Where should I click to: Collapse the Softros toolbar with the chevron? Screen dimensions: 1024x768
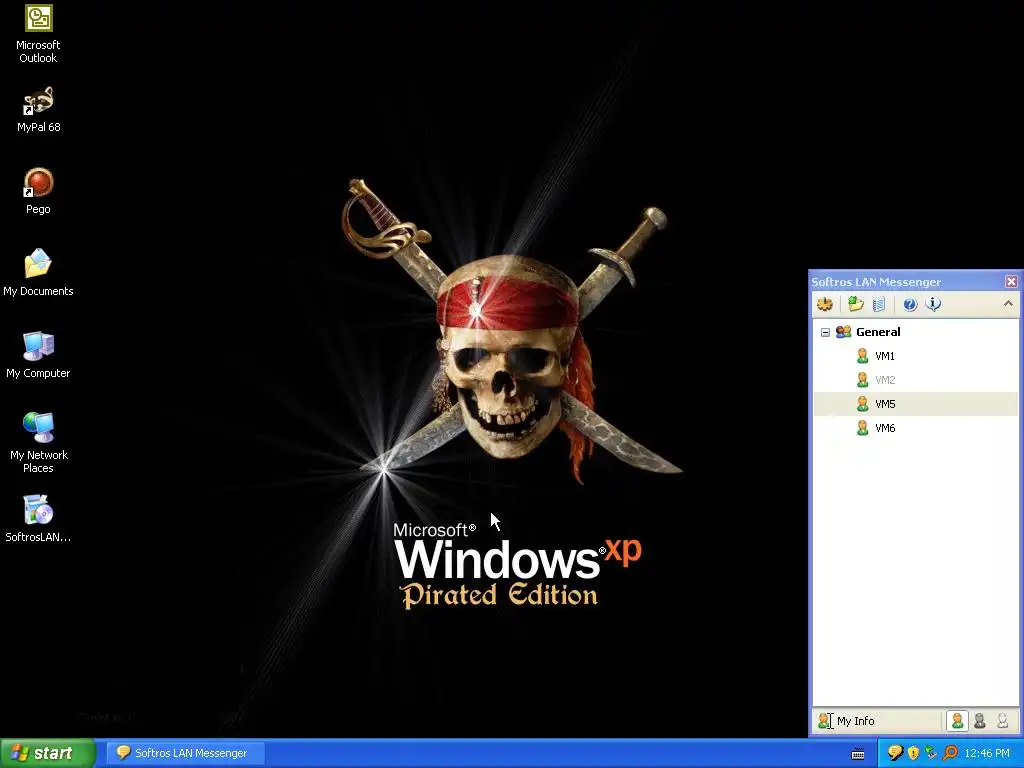pos(1008,304)
